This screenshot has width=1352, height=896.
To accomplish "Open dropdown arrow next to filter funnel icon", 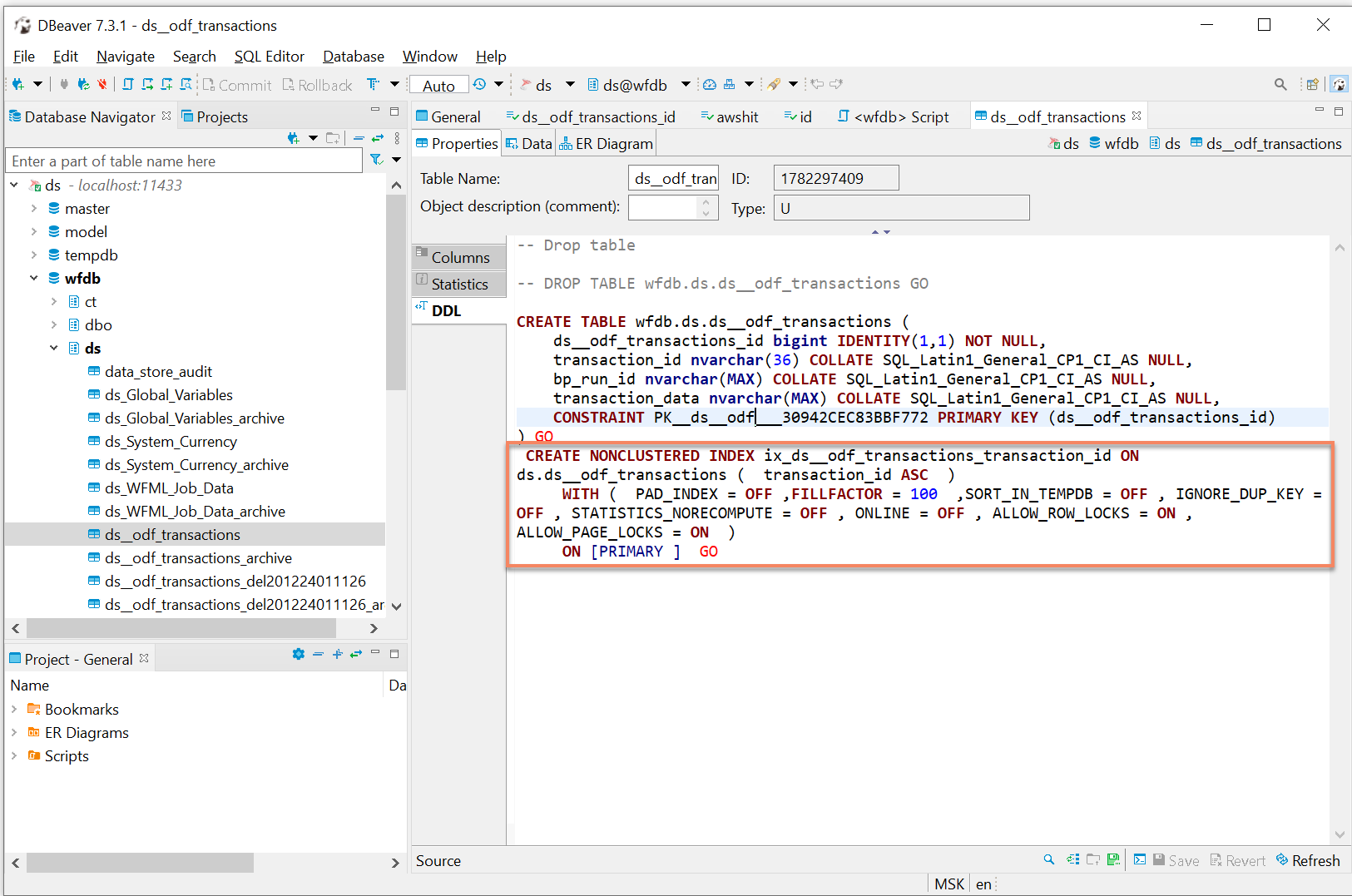I will pyautogui.click(x=396, y=160).
